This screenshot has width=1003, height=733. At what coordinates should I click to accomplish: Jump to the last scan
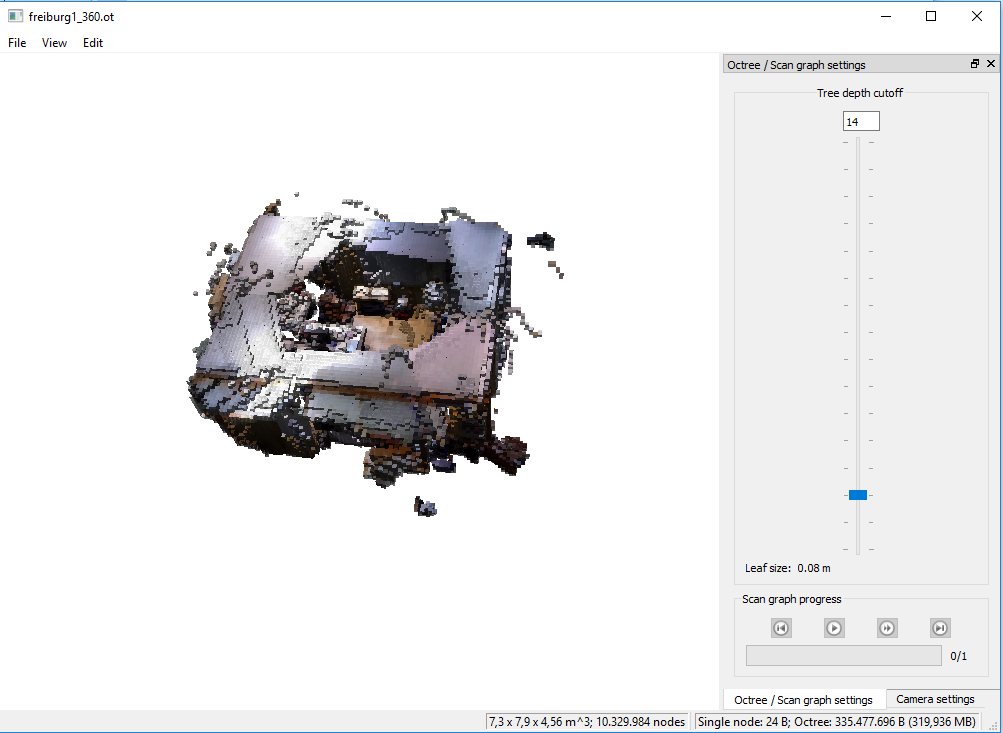(939, 627)
